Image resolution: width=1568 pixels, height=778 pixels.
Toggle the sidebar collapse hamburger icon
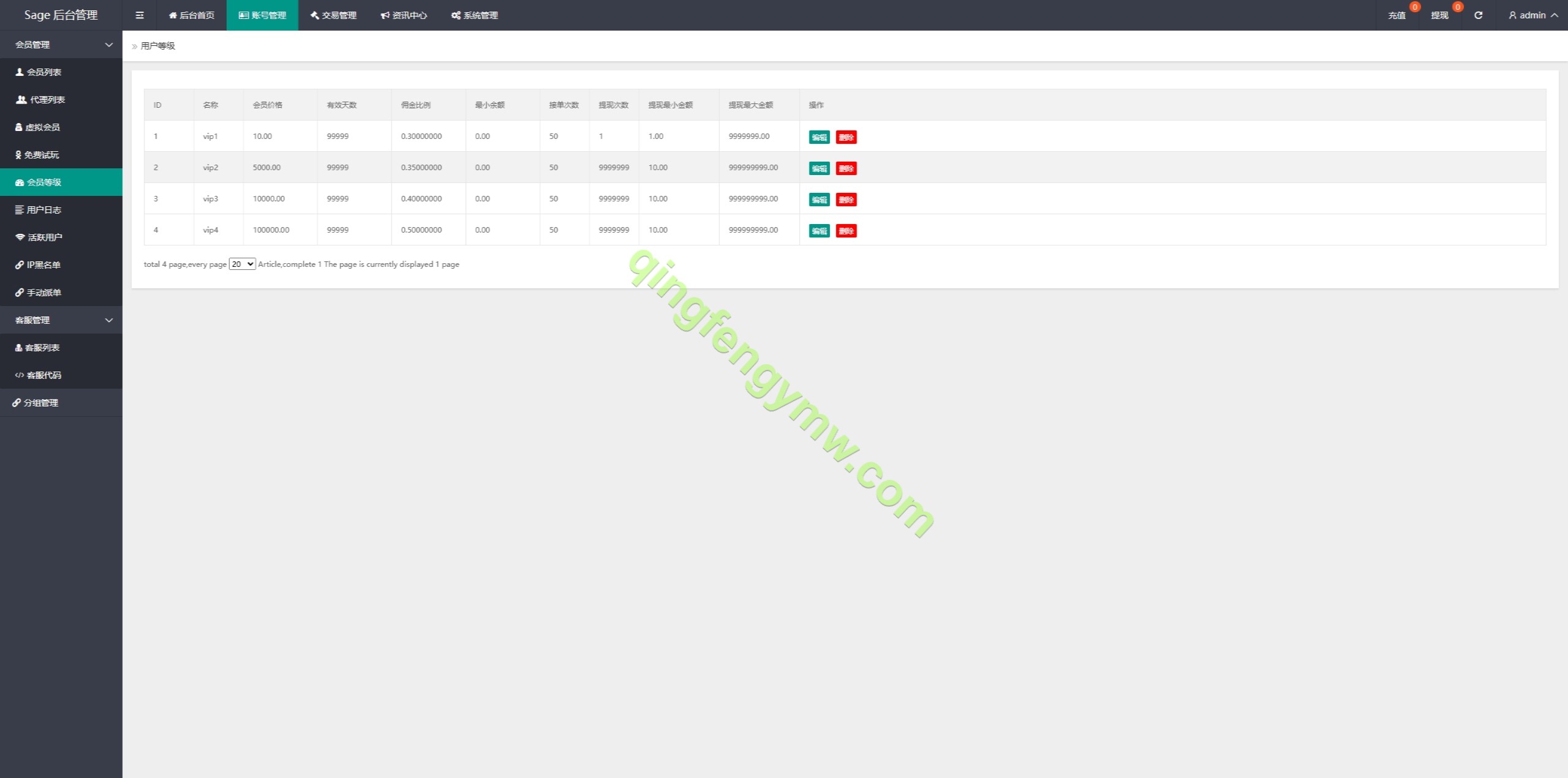140,15
